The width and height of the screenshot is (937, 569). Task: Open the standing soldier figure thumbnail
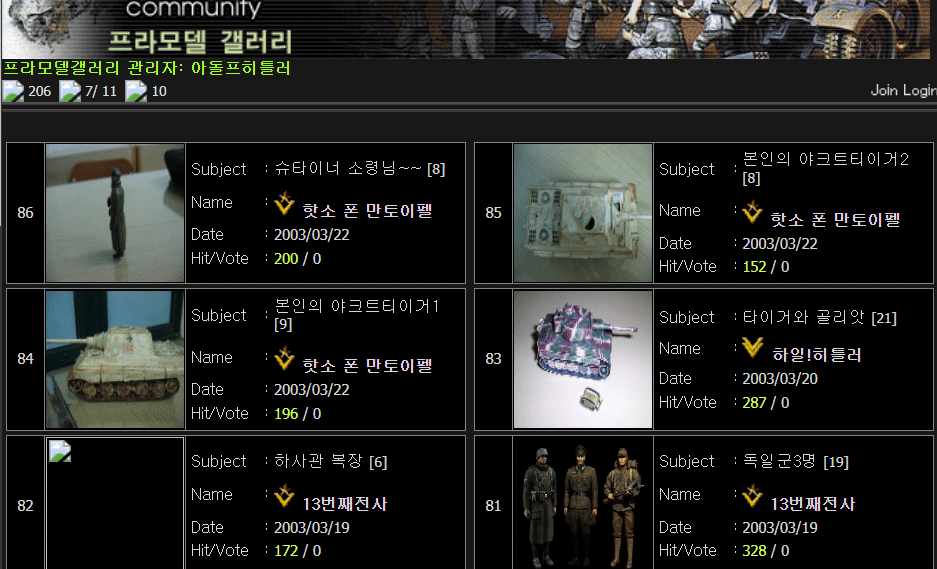click(115, 213)
